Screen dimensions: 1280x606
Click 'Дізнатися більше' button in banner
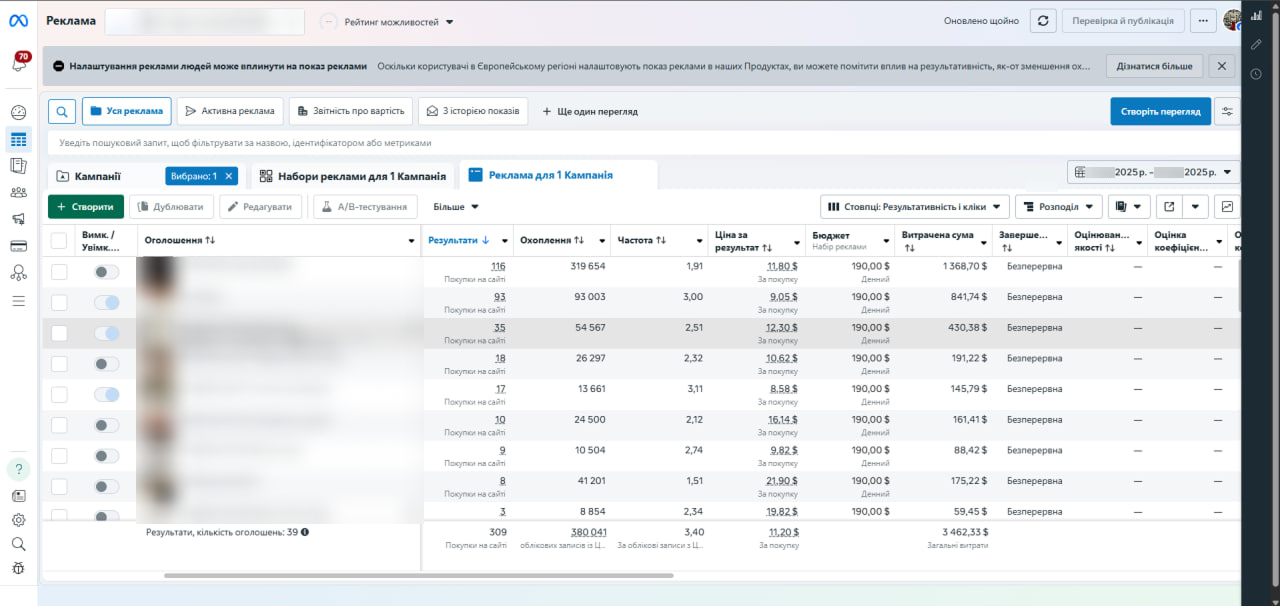coord(1154,66)
